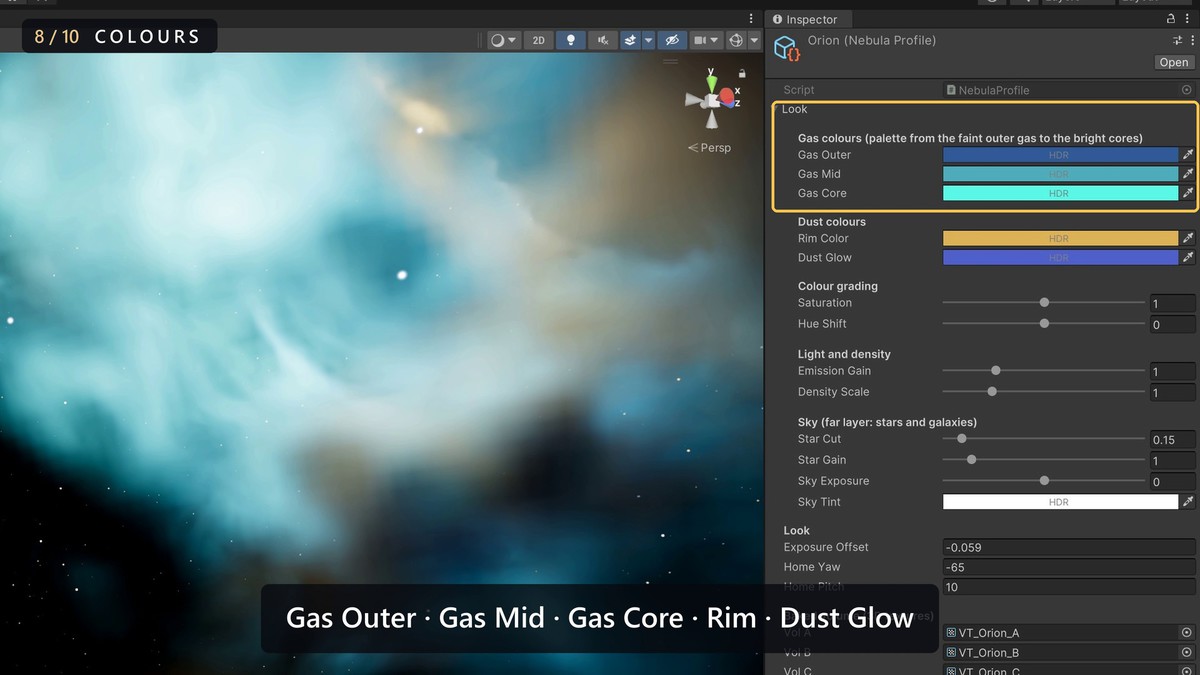Viewport: 1200px width, 675px height.
Task: Click the Star Gain slider handle
Action: pos(971,460)
